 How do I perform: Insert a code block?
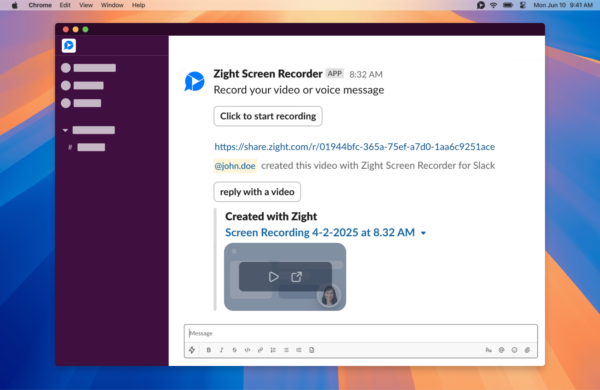click(312, 350)
